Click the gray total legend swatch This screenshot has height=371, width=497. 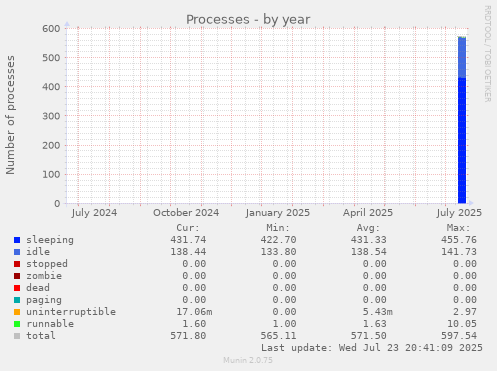point(17,336)
